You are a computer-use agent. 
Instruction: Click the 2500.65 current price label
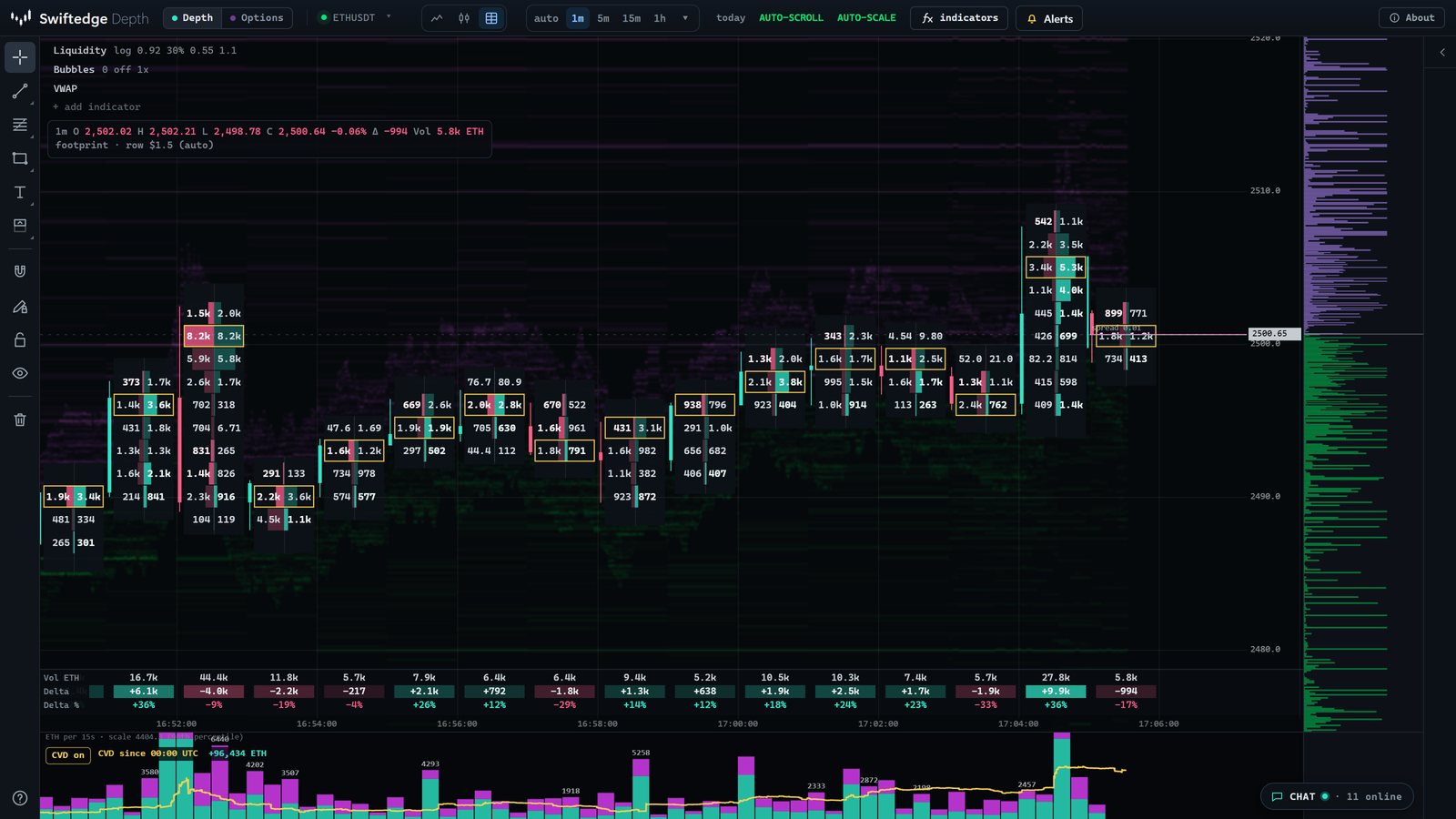1274,334
